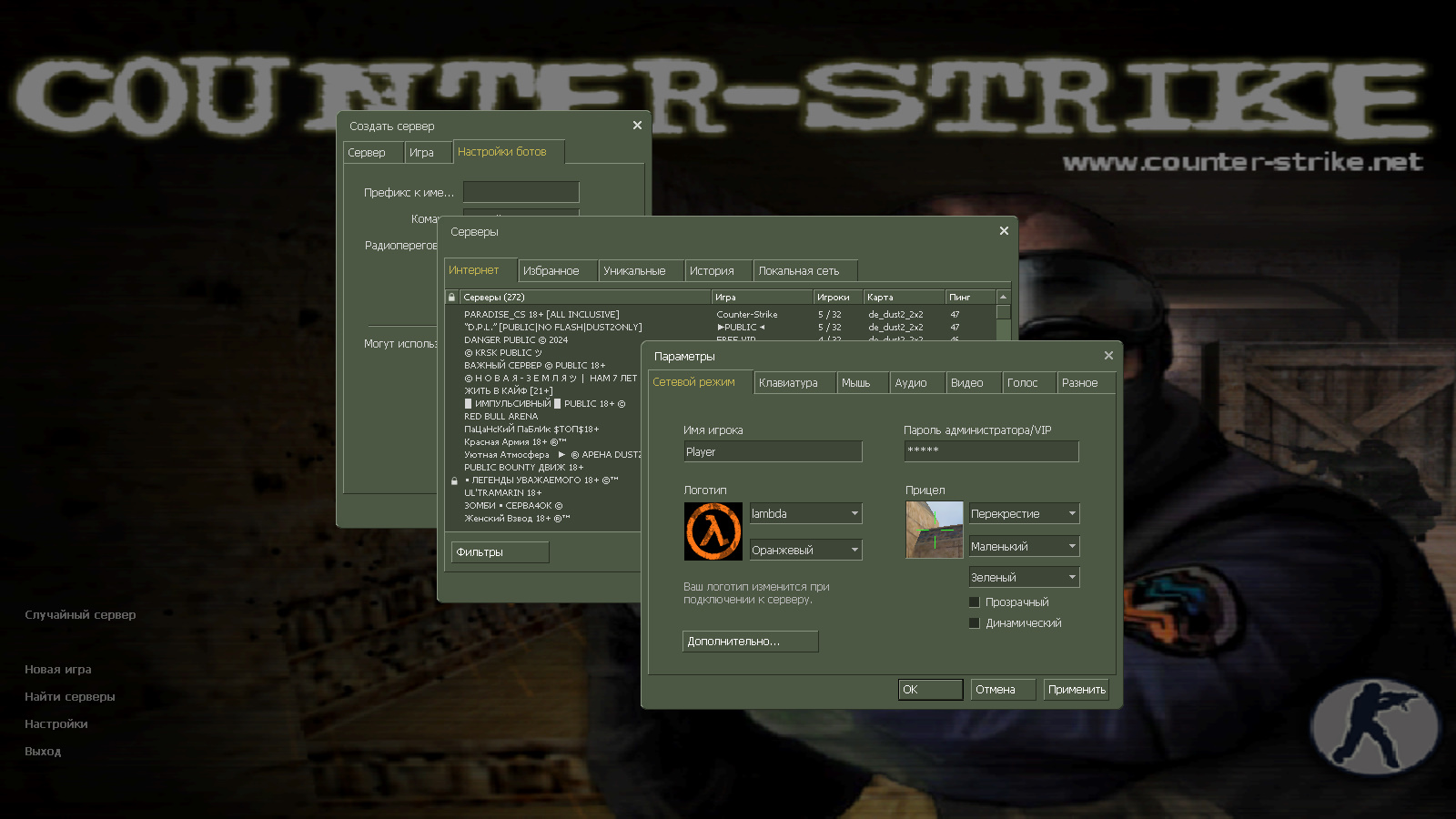This screenshot has height=819, width=1456.
Task: Enable the Прозрачный crosshair checkbox
Action: (x=974, y=602)
